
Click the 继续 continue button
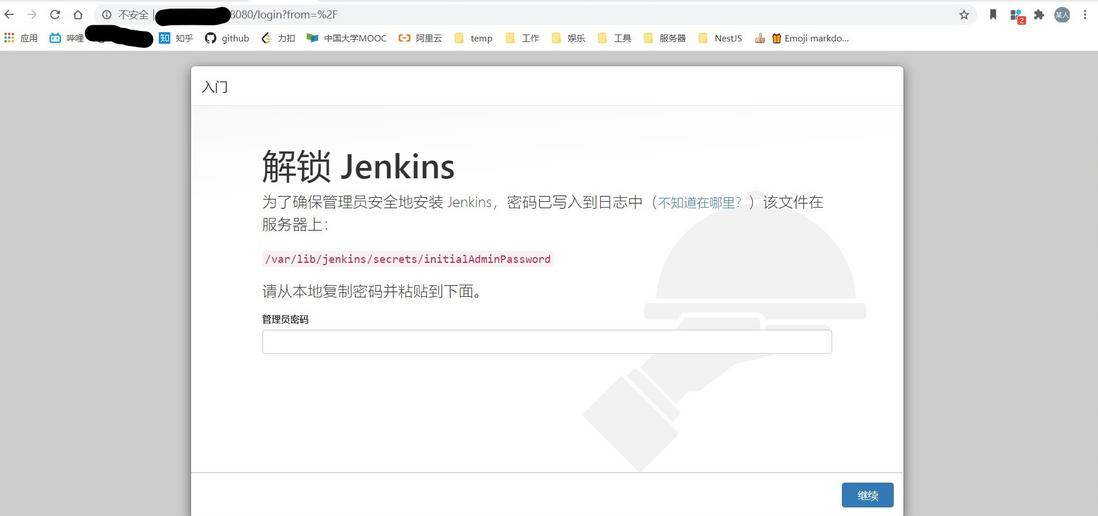(x=868, y=495)
